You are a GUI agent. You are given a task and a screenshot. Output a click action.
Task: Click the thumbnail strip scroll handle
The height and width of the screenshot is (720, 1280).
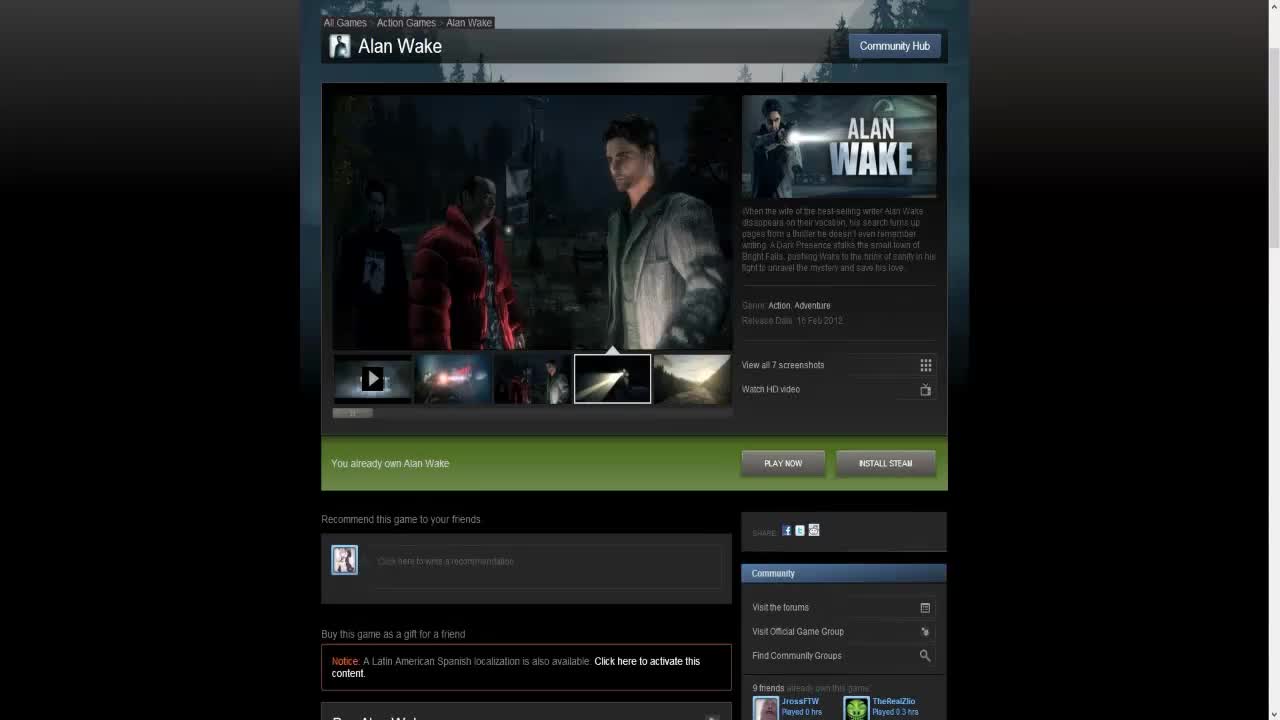(352, 413)
